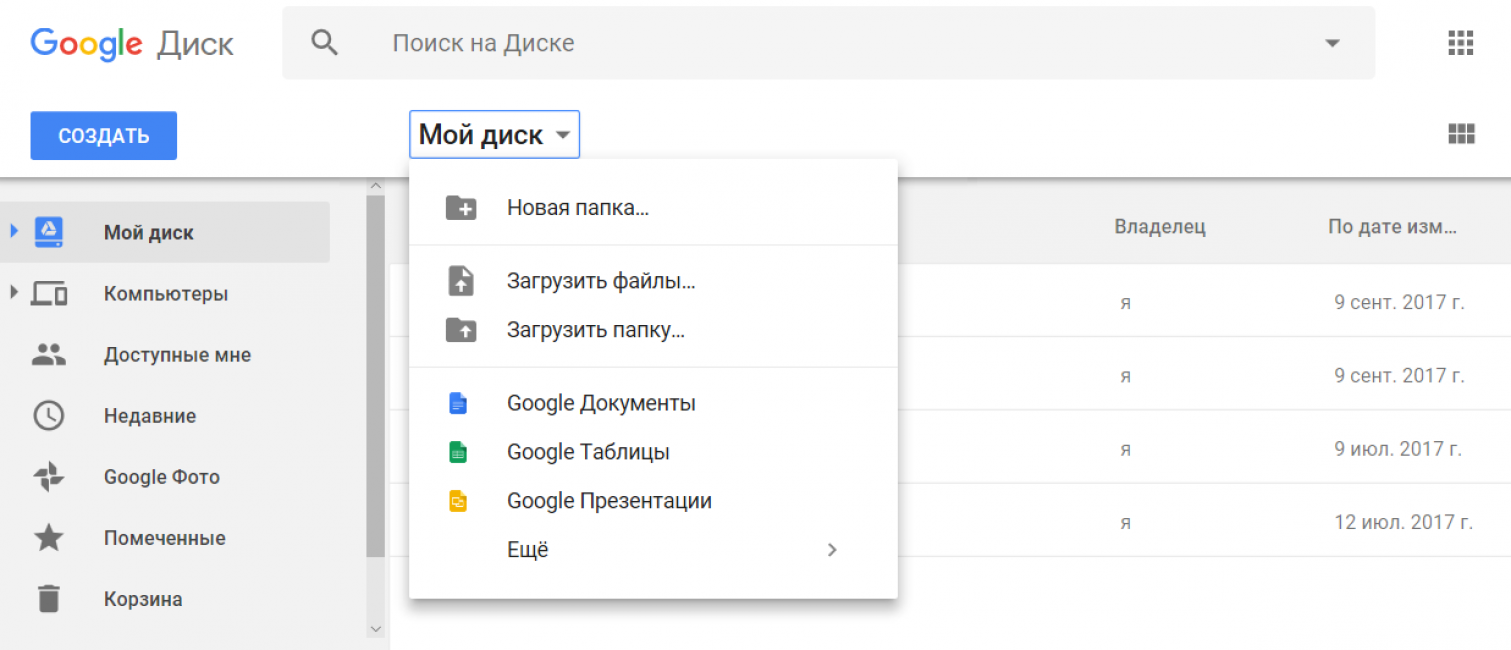Click the search magnifier icon
The image size is (1511, 650).
coord(324,43)
